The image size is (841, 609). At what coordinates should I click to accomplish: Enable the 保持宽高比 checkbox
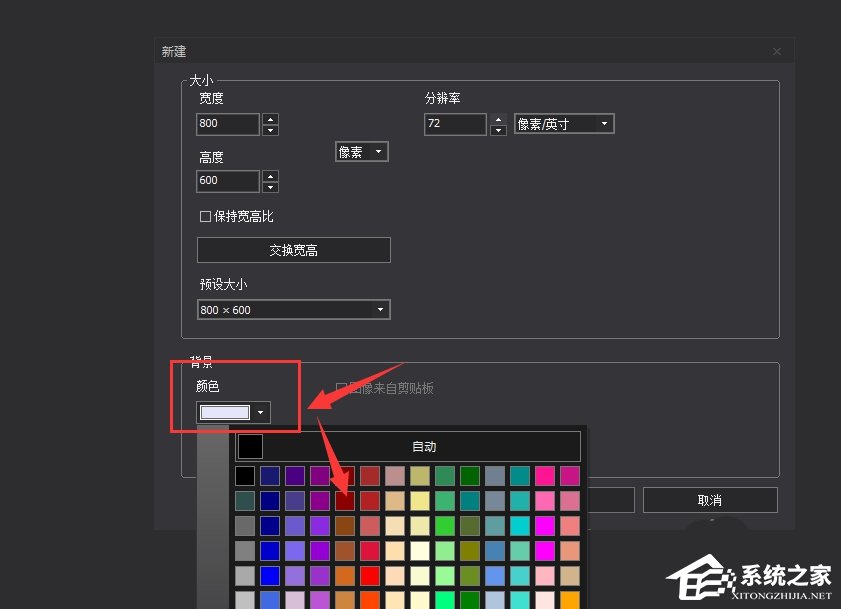(x=205, y=217)
